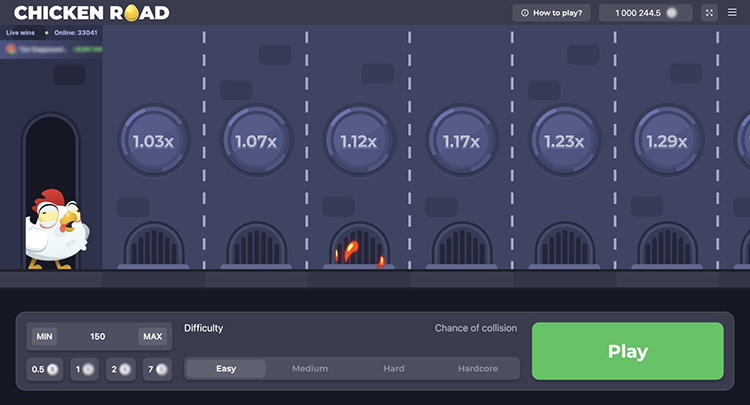Click the 1.12x multiplier coin above flames

click(358, 142)
